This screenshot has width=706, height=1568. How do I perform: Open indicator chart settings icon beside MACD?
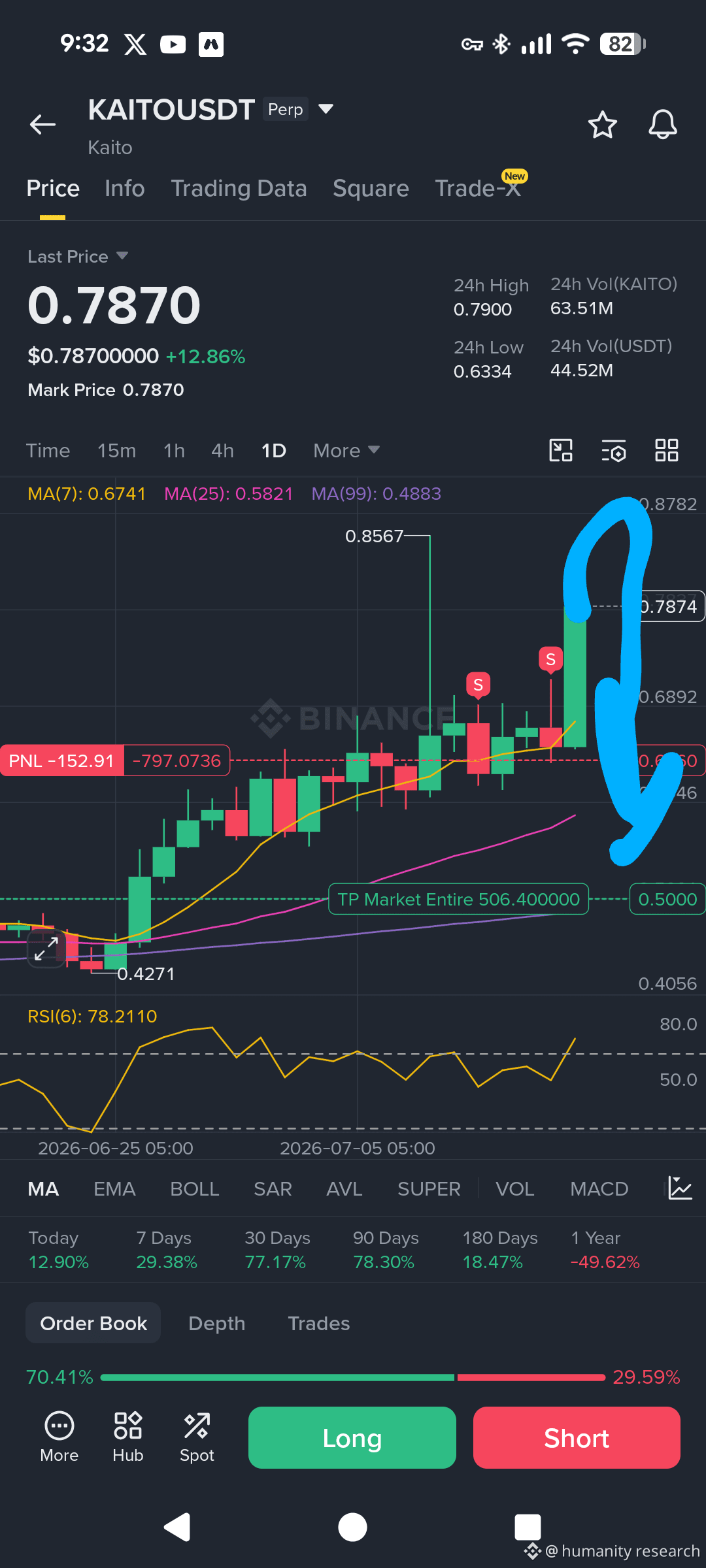(680, 1188)
